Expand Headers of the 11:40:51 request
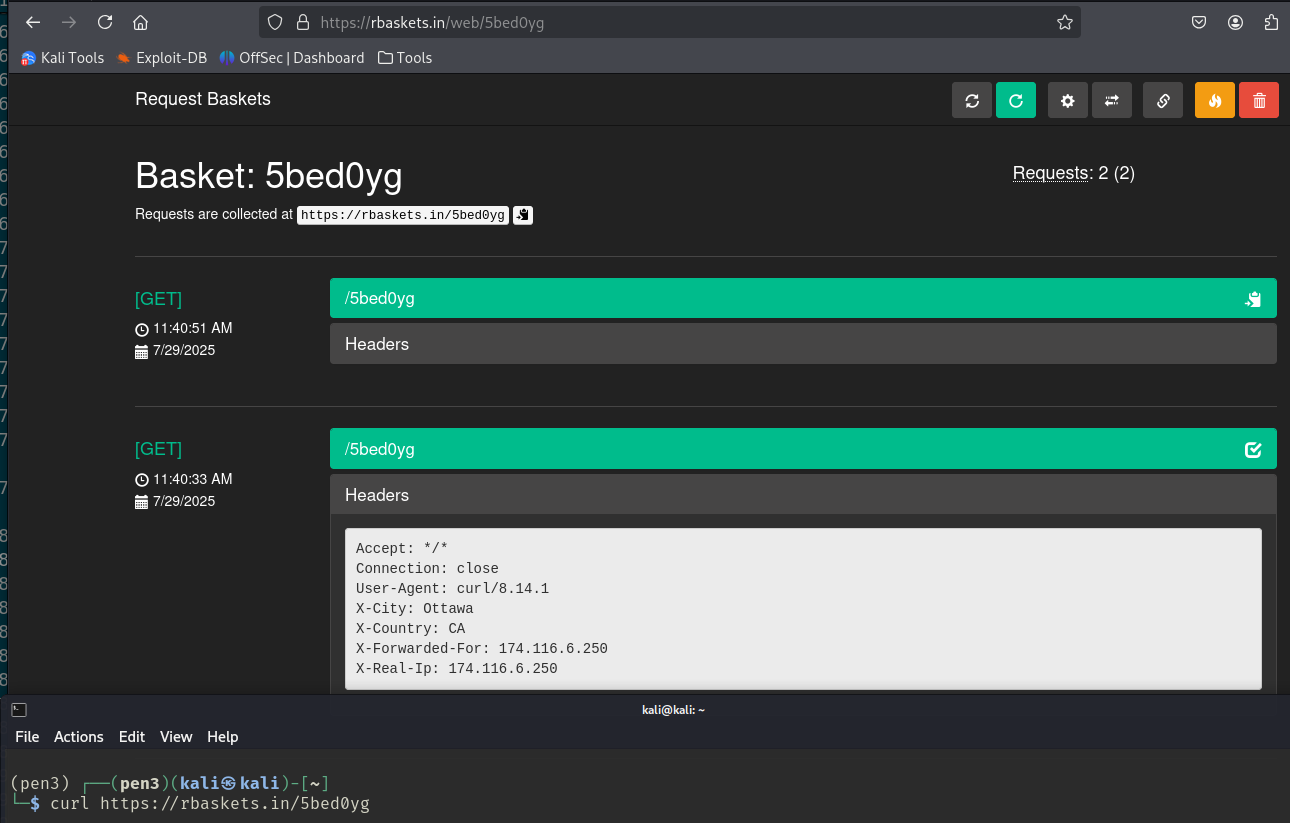The height and width of the screenshot is (823, 1290). point(377,344)
